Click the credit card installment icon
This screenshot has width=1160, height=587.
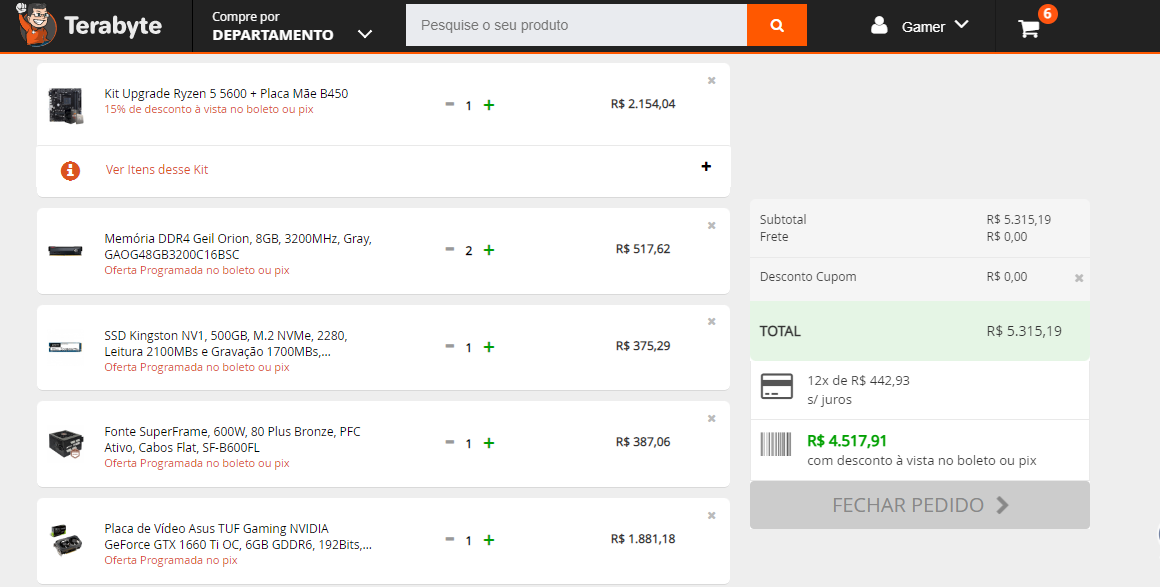pos(777,386)
